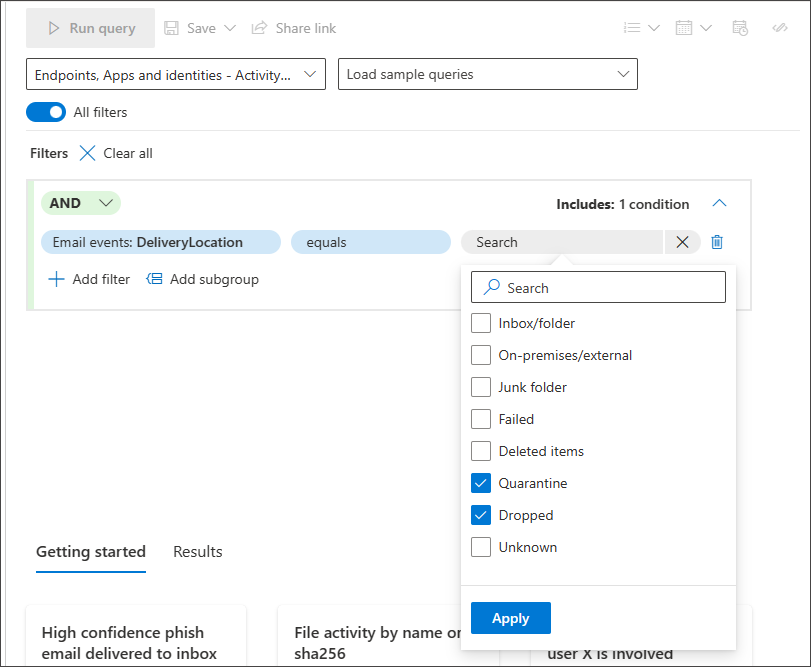This screenshot has height=667, width=811.
Task: Clear the filter value with X icon
Action: point(683,242)
